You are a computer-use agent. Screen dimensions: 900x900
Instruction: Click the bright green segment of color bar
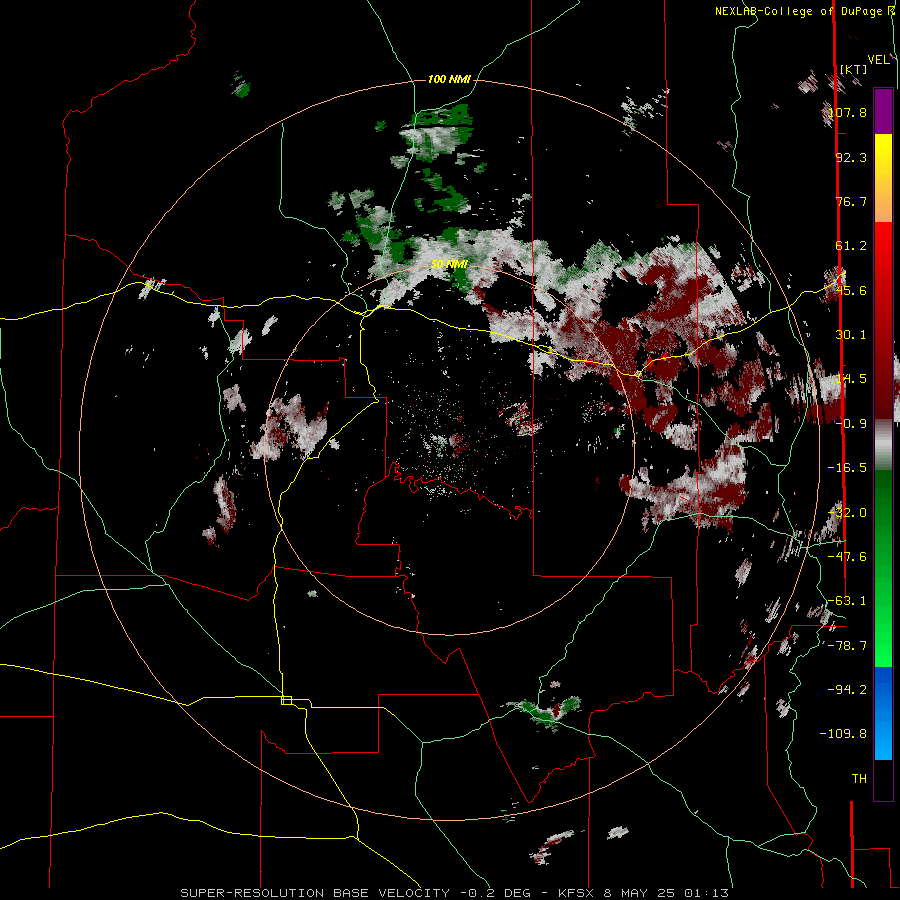point(883,631)
